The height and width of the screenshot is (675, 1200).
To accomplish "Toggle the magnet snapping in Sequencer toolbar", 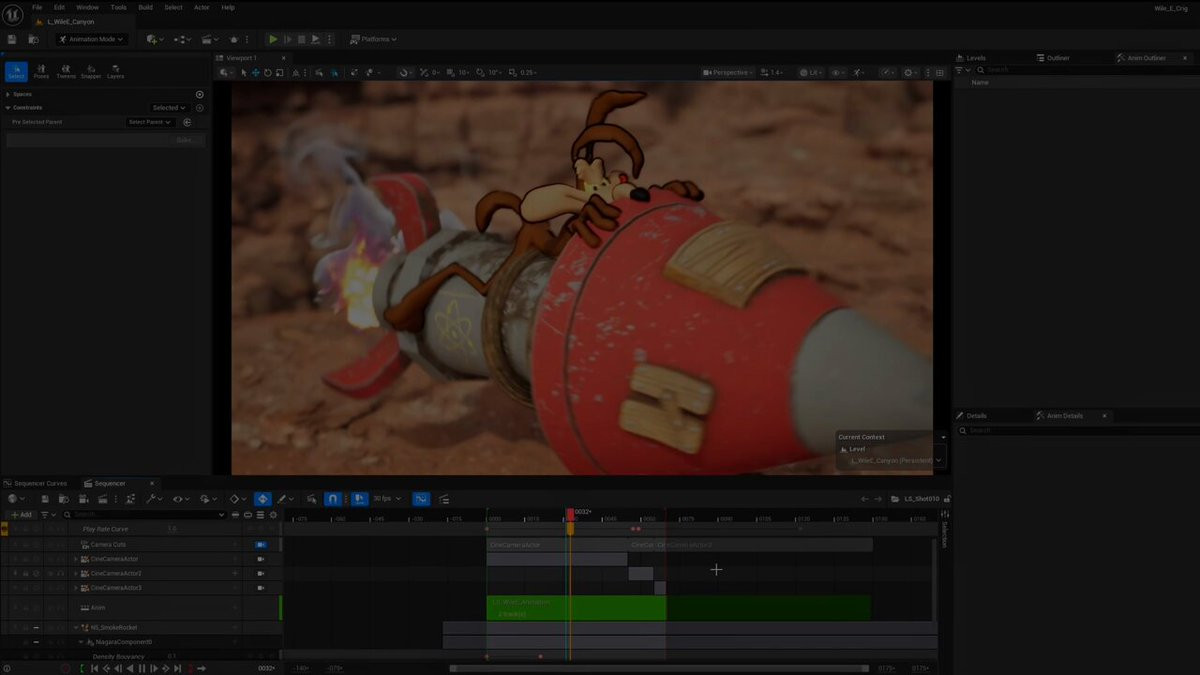I will click(334, 498).
